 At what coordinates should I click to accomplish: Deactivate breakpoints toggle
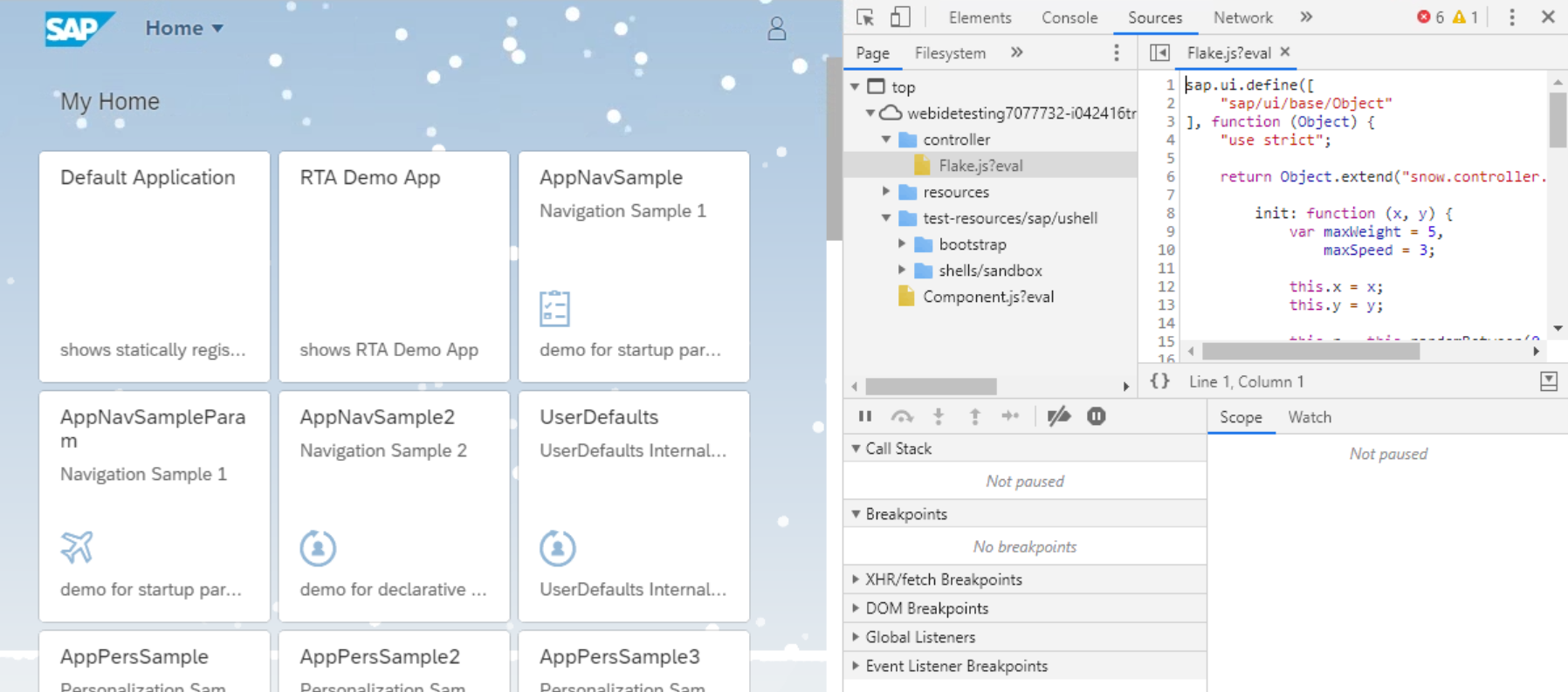pos(1059,416)
